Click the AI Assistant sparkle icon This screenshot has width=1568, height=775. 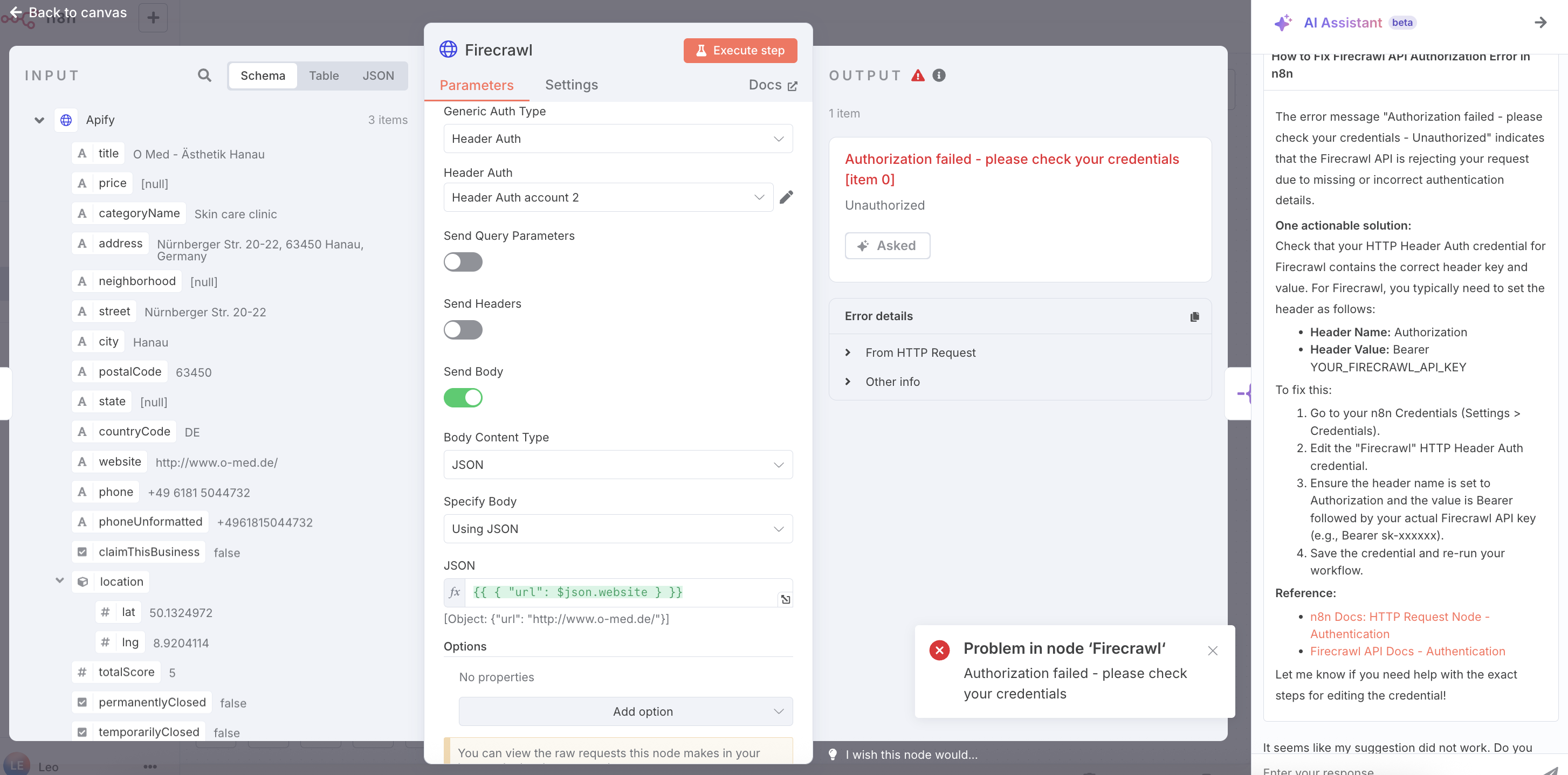[x=1284, y=23]
